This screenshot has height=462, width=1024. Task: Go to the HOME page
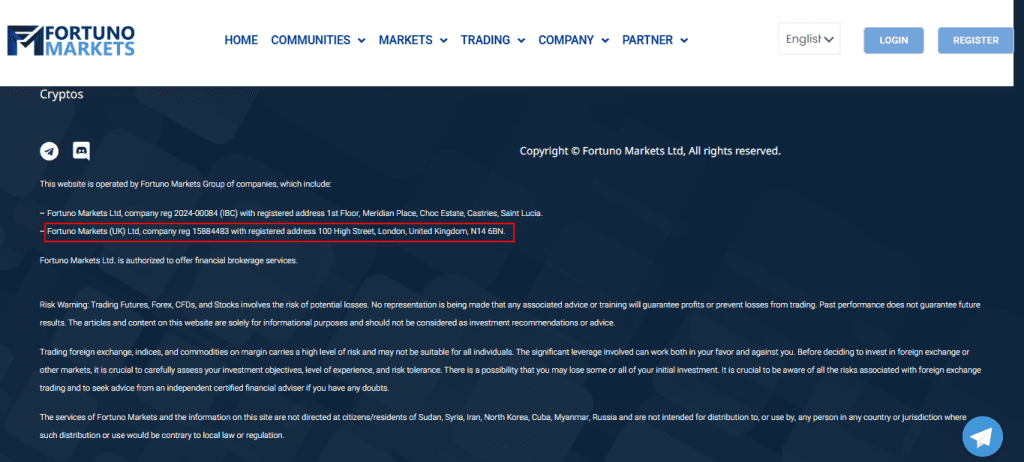click(241, 40)
